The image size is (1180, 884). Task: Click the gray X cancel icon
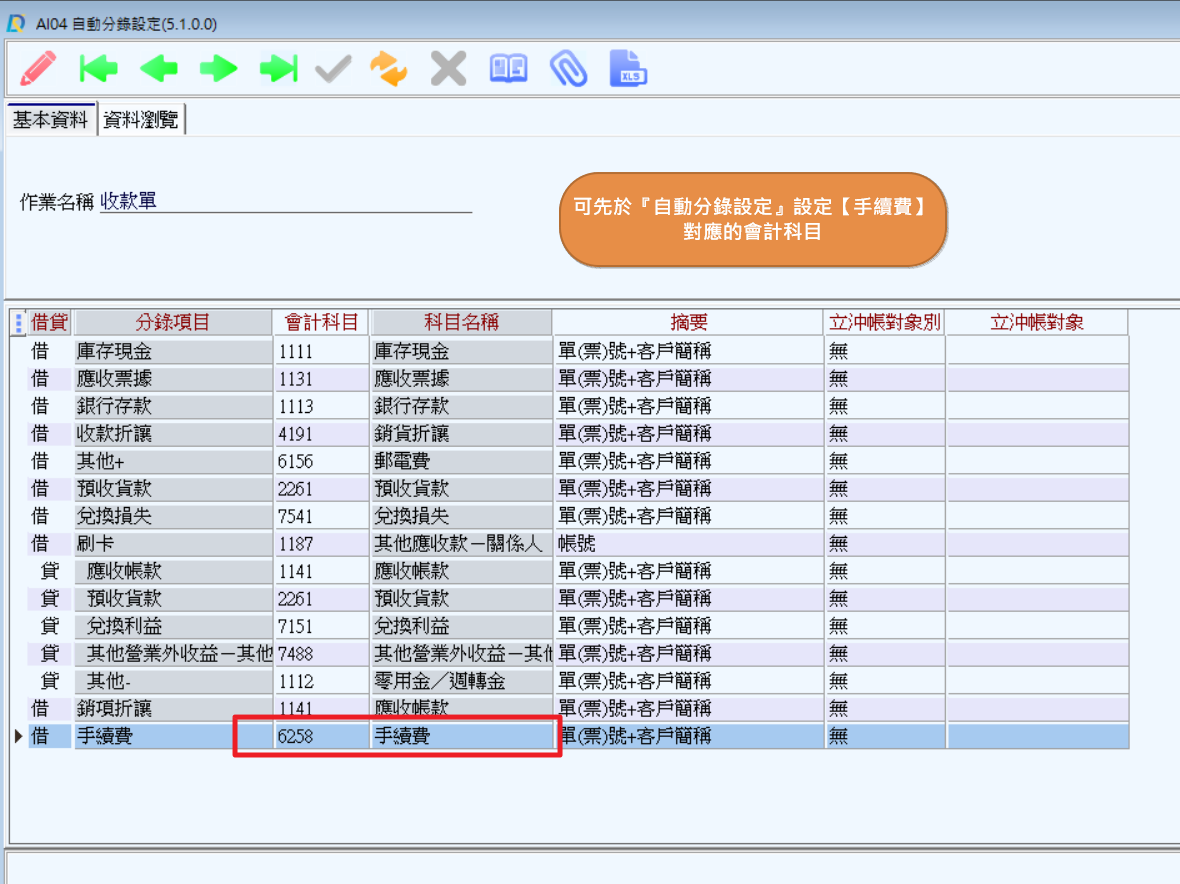pos(448,69)
